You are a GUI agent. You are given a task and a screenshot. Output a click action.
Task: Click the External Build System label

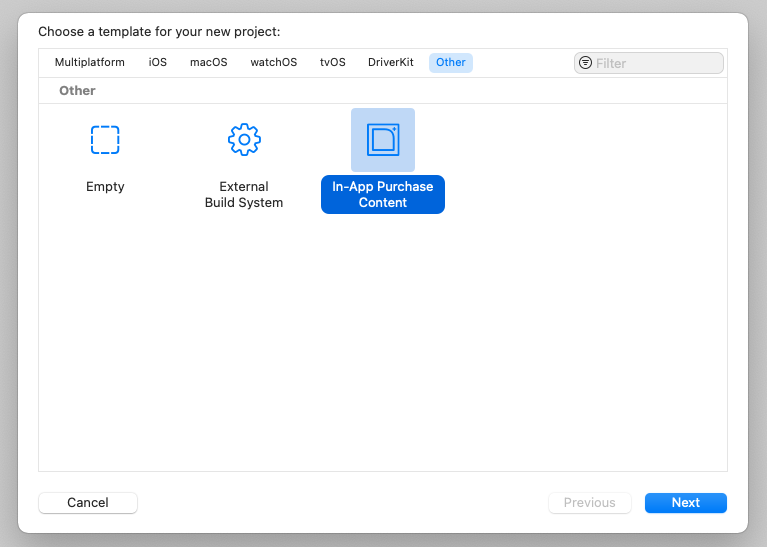pos(244,194)
